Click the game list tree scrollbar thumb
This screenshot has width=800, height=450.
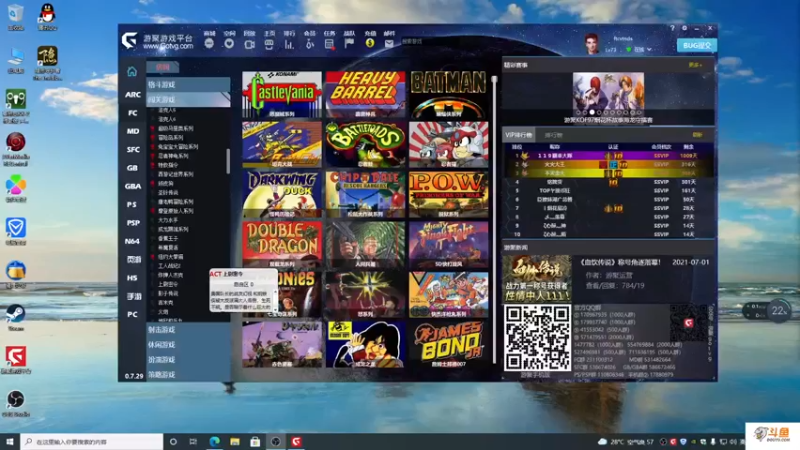coord(228,161)
